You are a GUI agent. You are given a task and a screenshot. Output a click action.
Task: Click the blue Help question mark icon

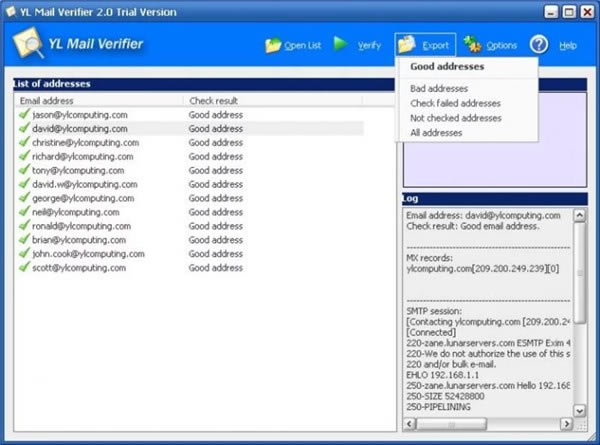(539, 44)
